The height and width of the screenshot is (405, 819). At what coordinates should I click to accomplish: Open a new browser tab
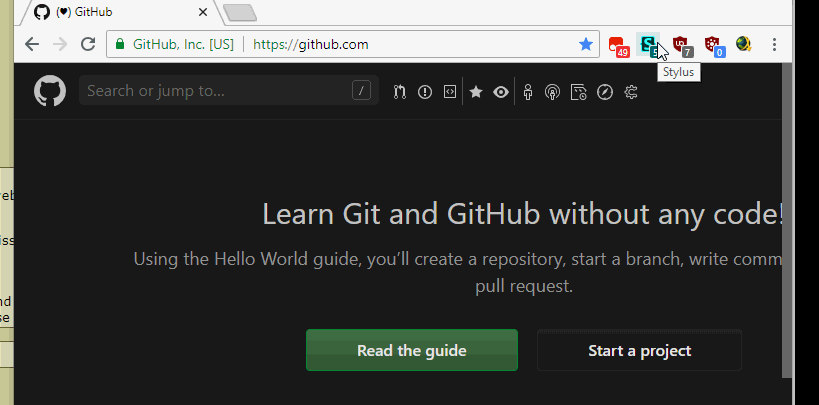tap(240, 13)
